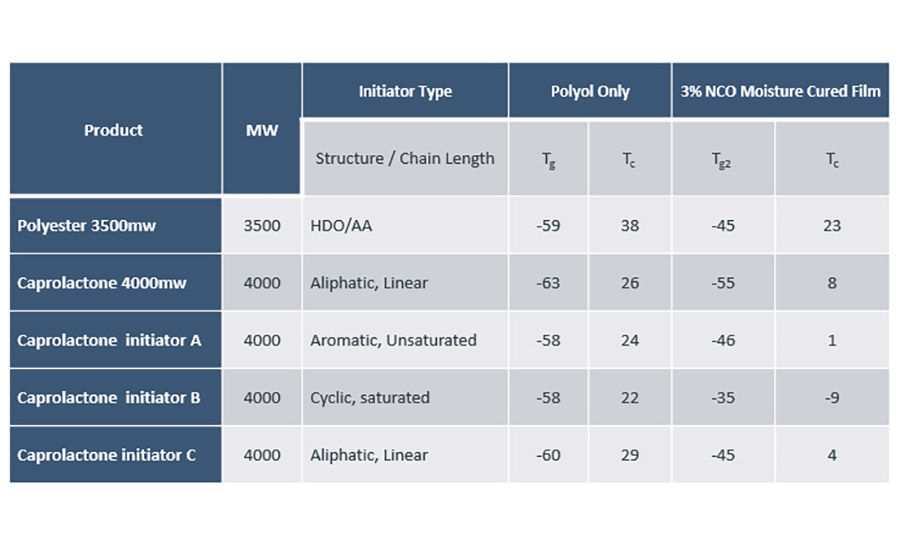Click the -35 Tg2 value cell

722,397
